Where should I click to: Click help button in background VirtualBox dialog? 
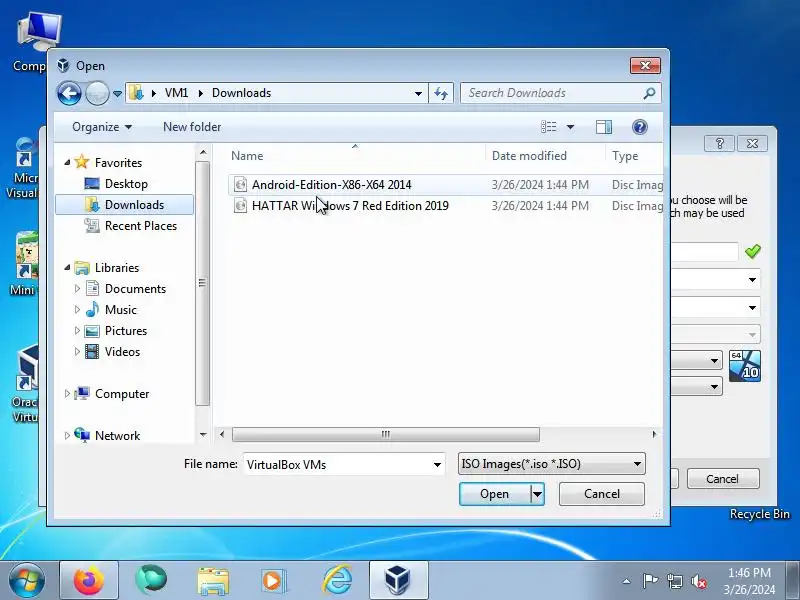click(719, 143)
